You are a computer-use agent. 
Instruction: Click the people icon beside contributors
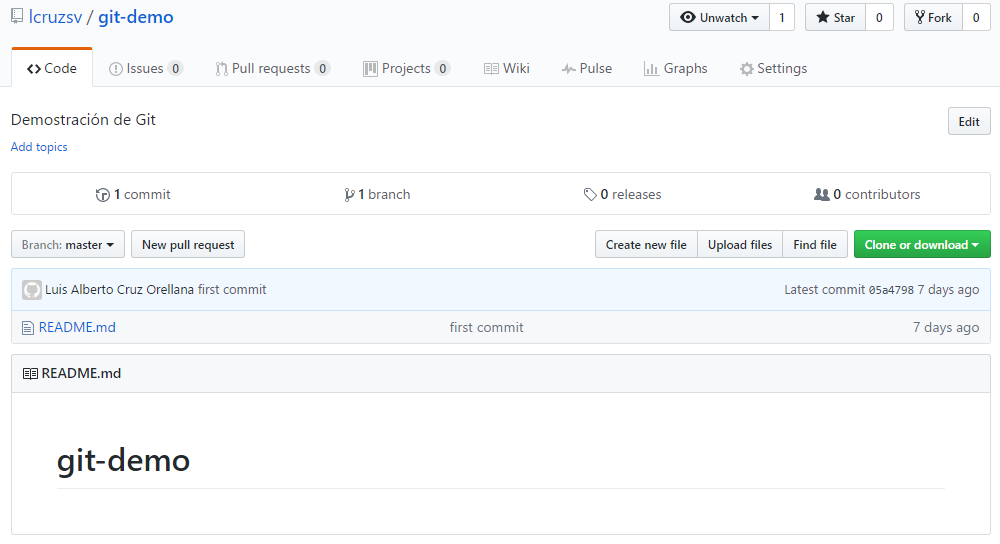click(822, 195)
